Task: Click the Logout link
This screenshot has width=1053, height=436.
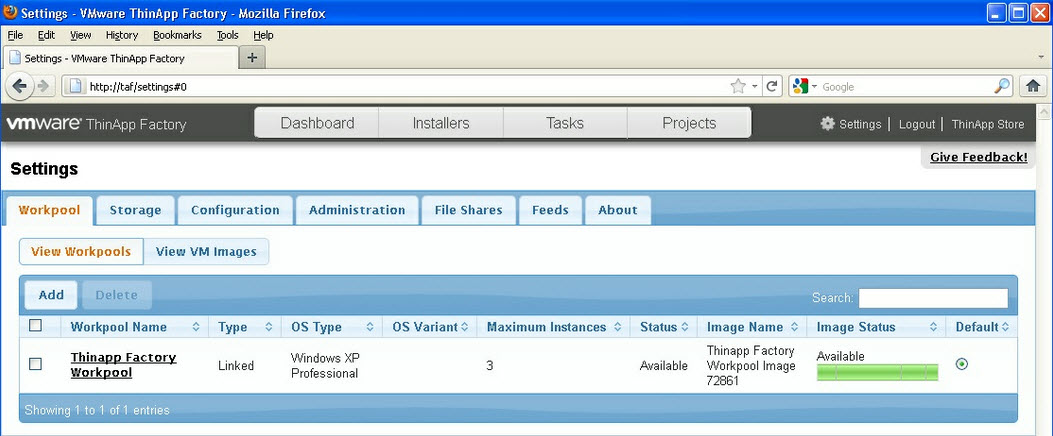Action: (917, 124)
